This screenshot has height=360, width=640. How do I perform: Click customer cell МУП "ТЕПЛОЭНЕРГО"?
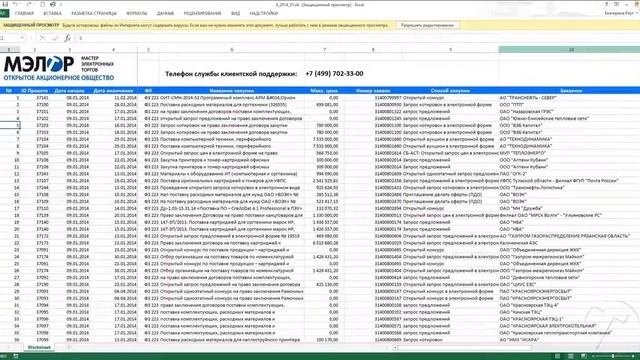click(523, 153)
